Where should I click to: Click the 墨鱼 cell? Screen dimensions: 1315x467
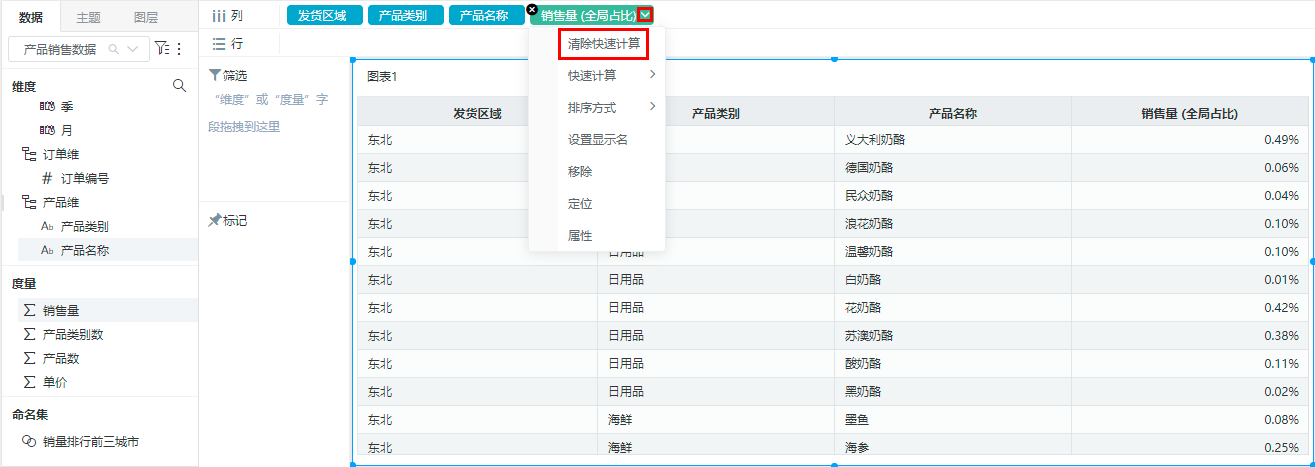coord(953,420)
